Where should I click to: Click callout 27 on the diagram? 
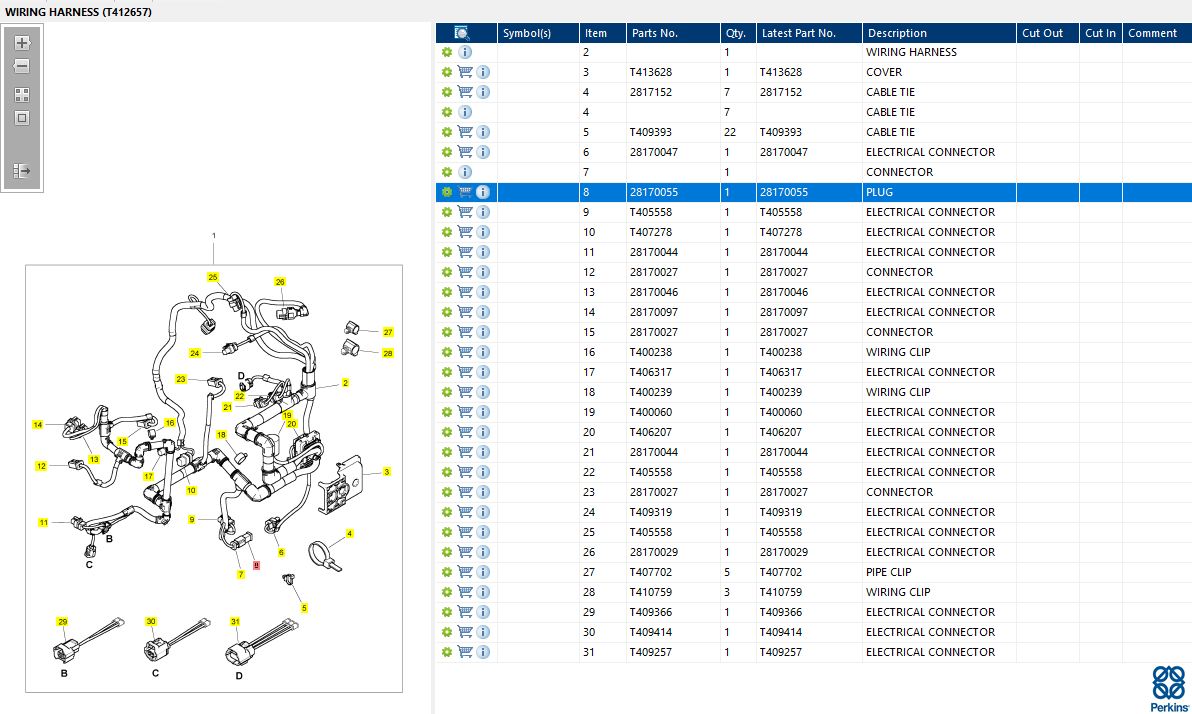pos(388,332)
